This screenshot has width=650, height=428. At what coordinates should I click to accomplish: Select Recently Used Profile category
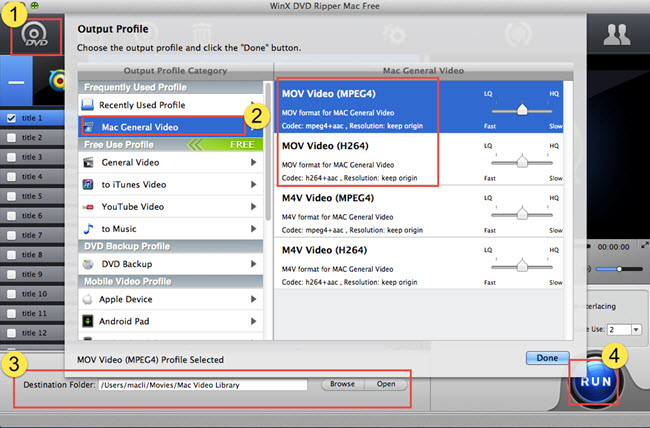(x=170, y=105)
